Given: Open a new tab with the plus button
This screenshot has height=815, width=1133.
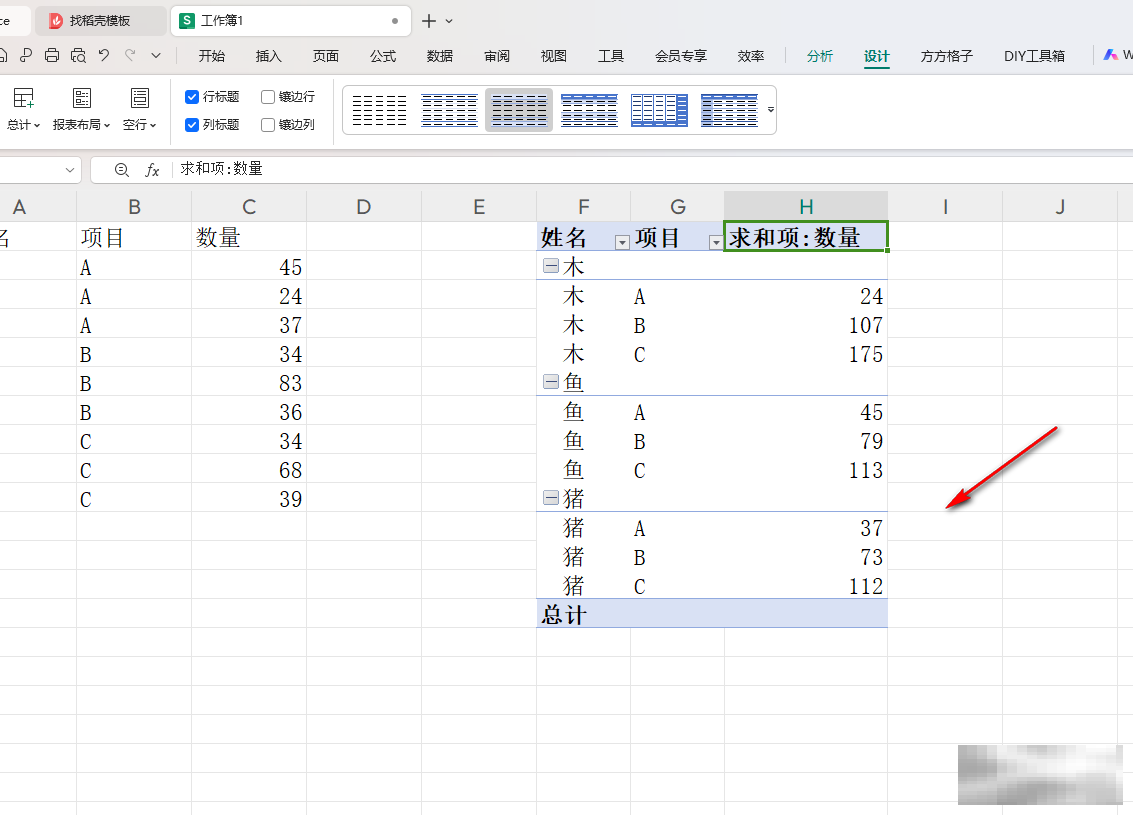Looking at the screenshot, I should [428, 20].
